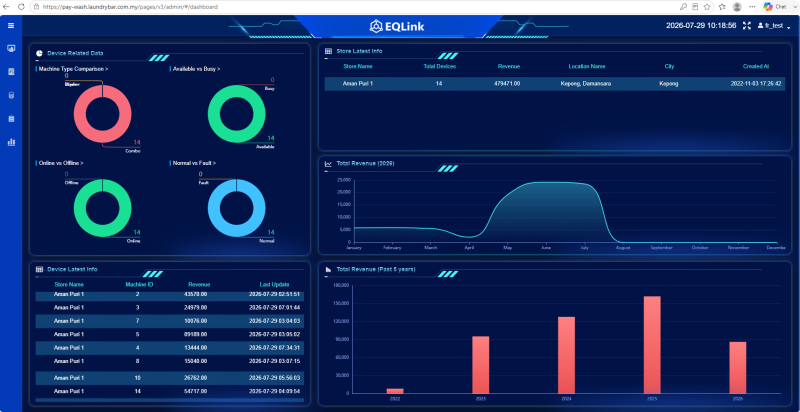Click the dashboard clock 2026-07-29 10:18:56
800x412 pixels.
tap(701, 25)
